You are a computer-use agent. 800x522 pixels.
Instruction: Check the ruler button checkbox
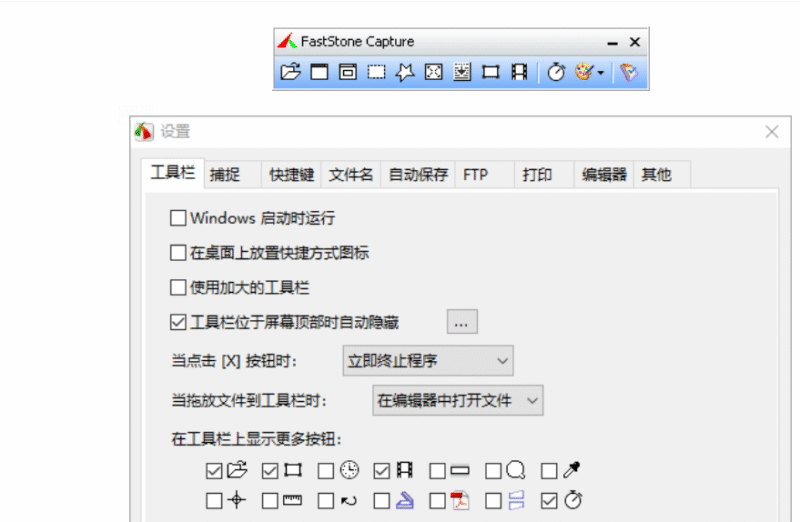point(270,501)
